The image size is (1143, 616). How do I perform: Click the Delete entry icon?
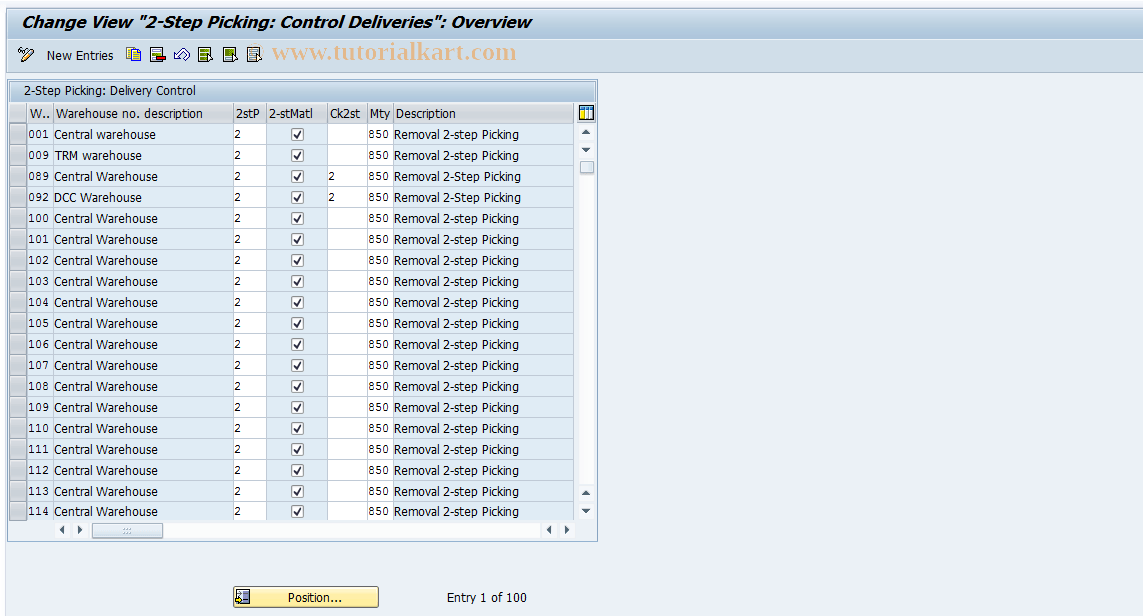(x=157, y=55)
